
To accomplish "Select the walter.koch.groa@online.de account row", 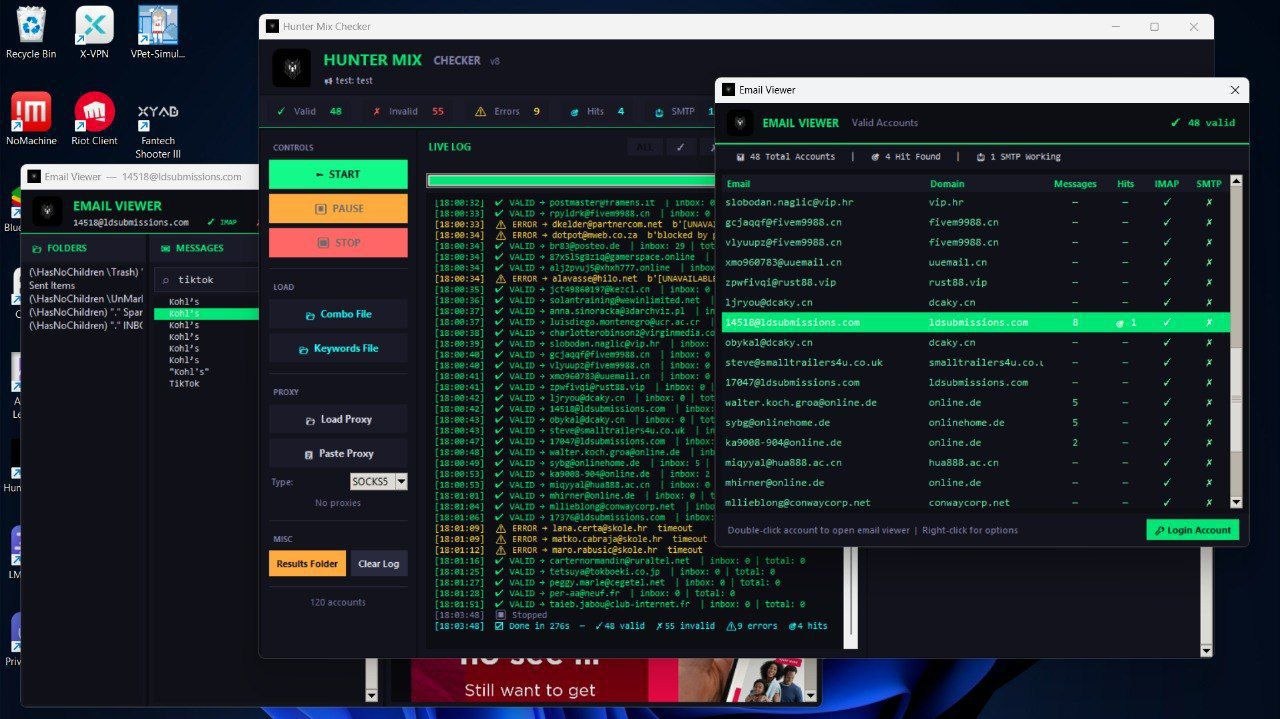I will (x=975, y=402).
